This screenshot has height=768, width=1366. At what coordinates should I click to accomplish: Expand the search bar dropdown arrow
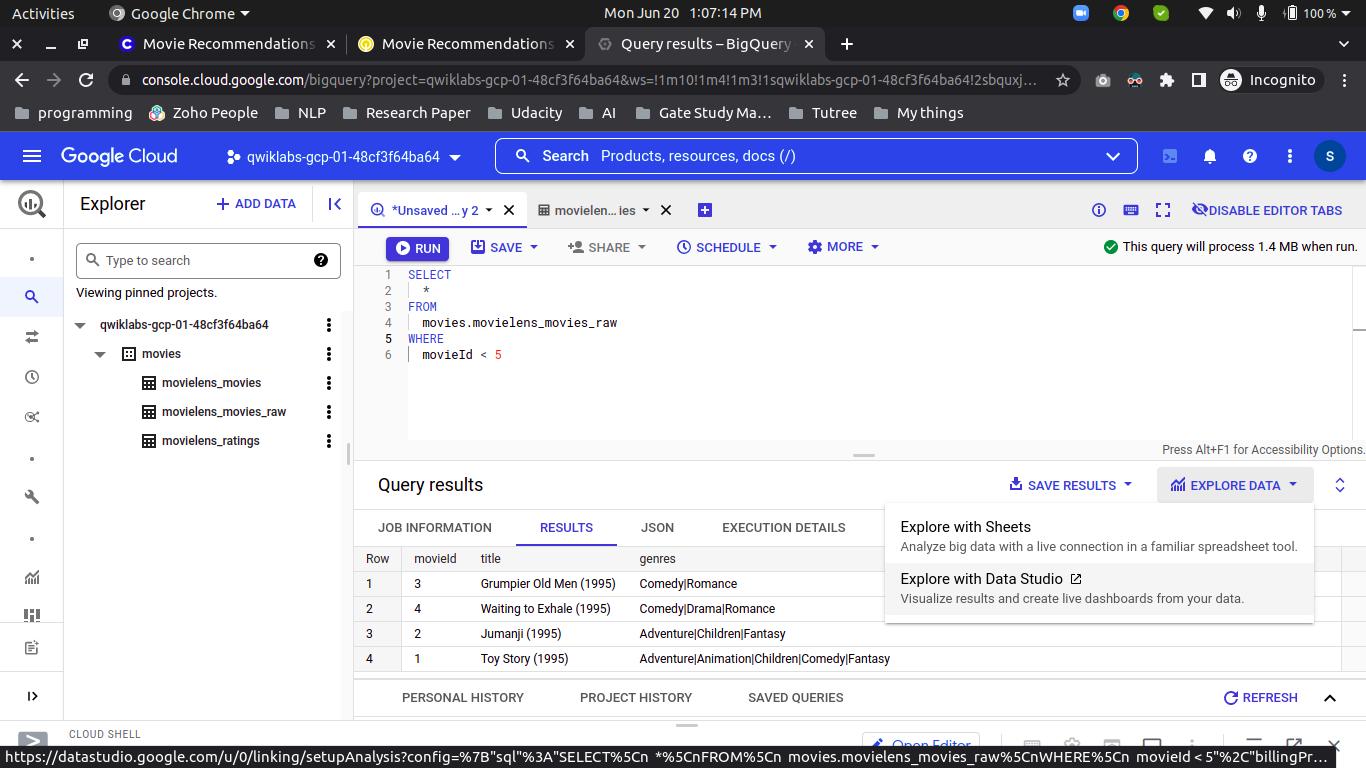[1113, 156]
